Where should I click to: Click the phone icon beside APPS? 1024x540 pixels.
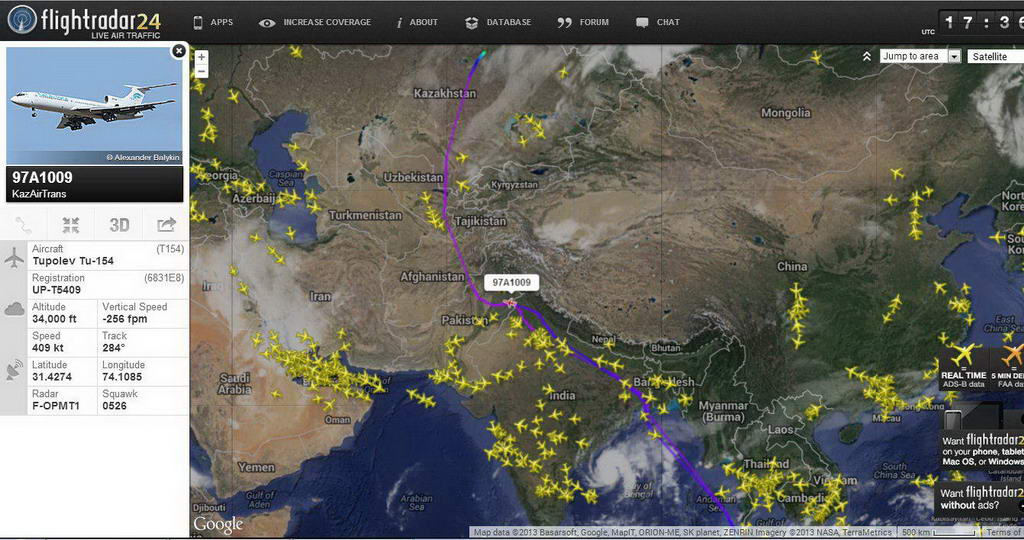[x=198, y=23]
